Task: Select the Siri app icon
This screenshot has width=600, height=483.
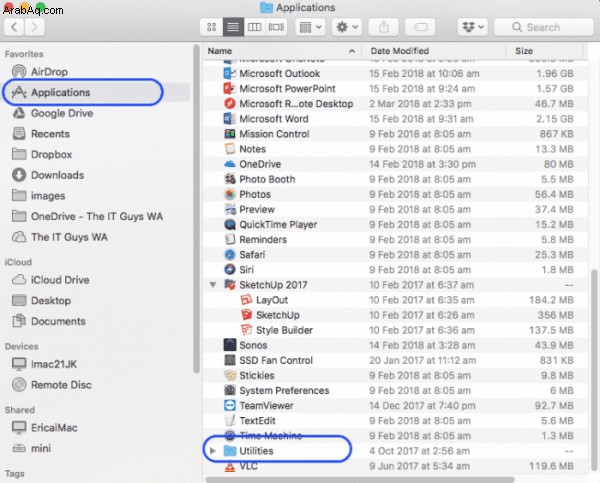Action: [230, 270]
